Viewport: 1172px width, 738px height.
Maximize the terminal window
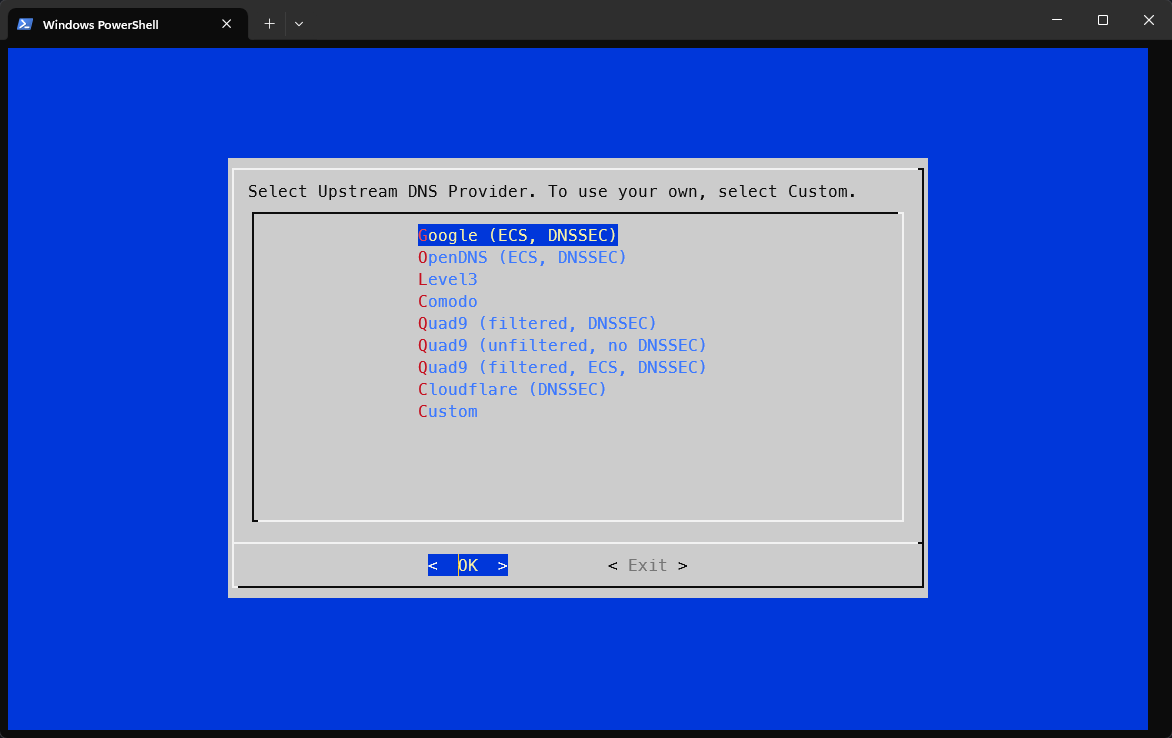pos(1103,20)
